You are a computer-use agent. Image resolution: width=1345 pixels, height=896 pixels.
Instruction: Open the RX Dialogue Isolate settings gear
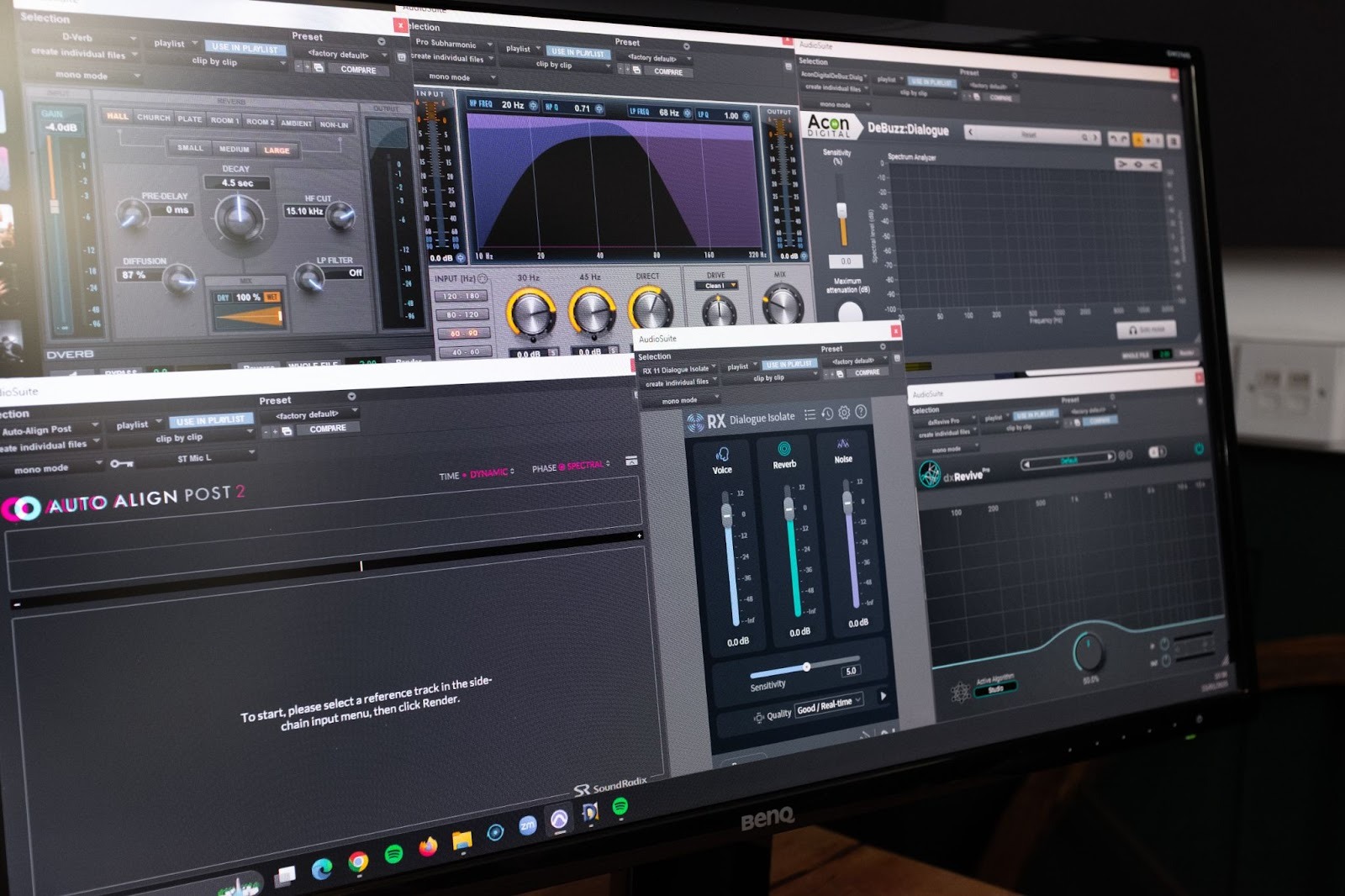(844, 413)
